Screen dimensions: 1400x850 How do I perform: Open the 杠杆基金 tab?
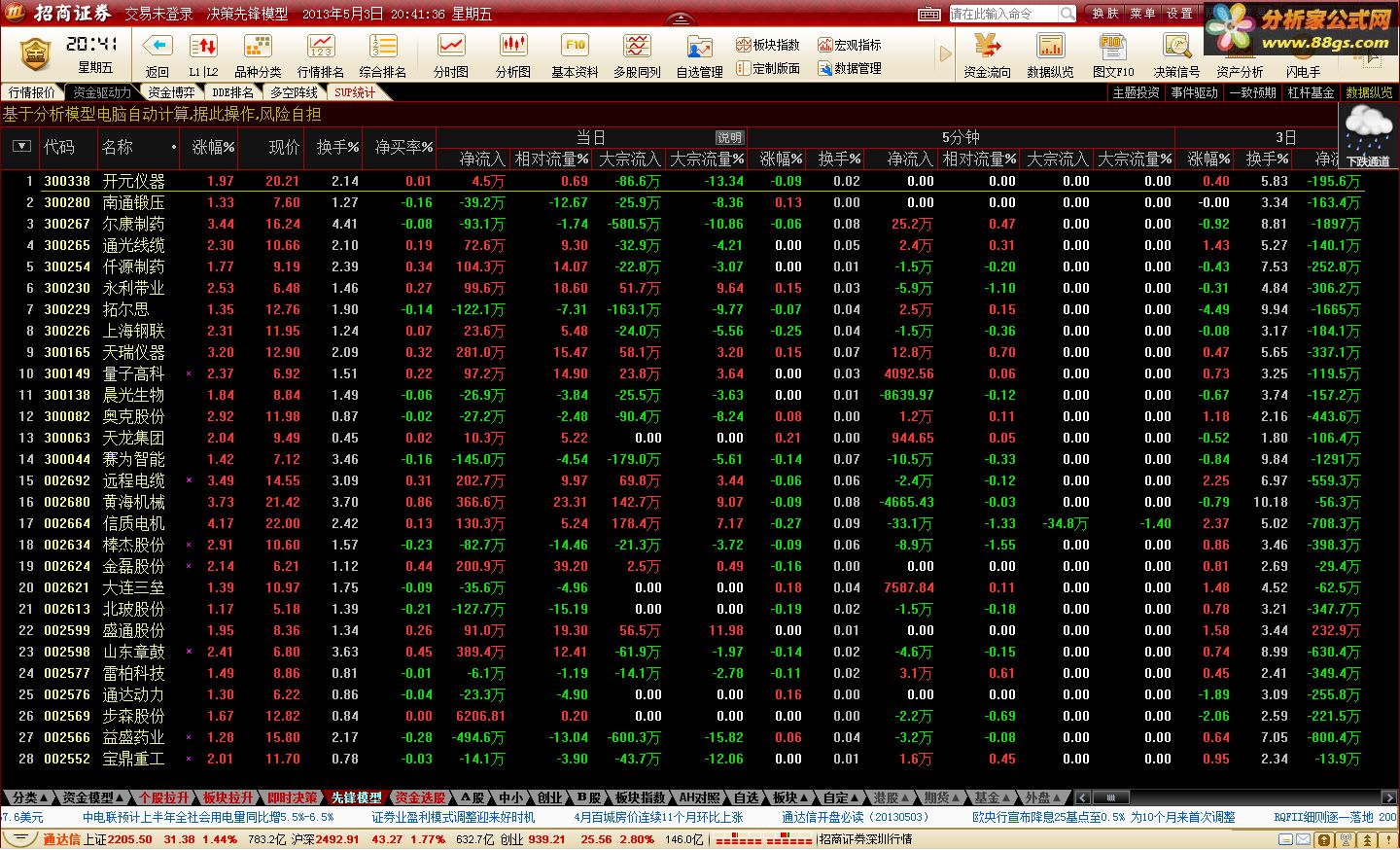tap(1312, 92)
